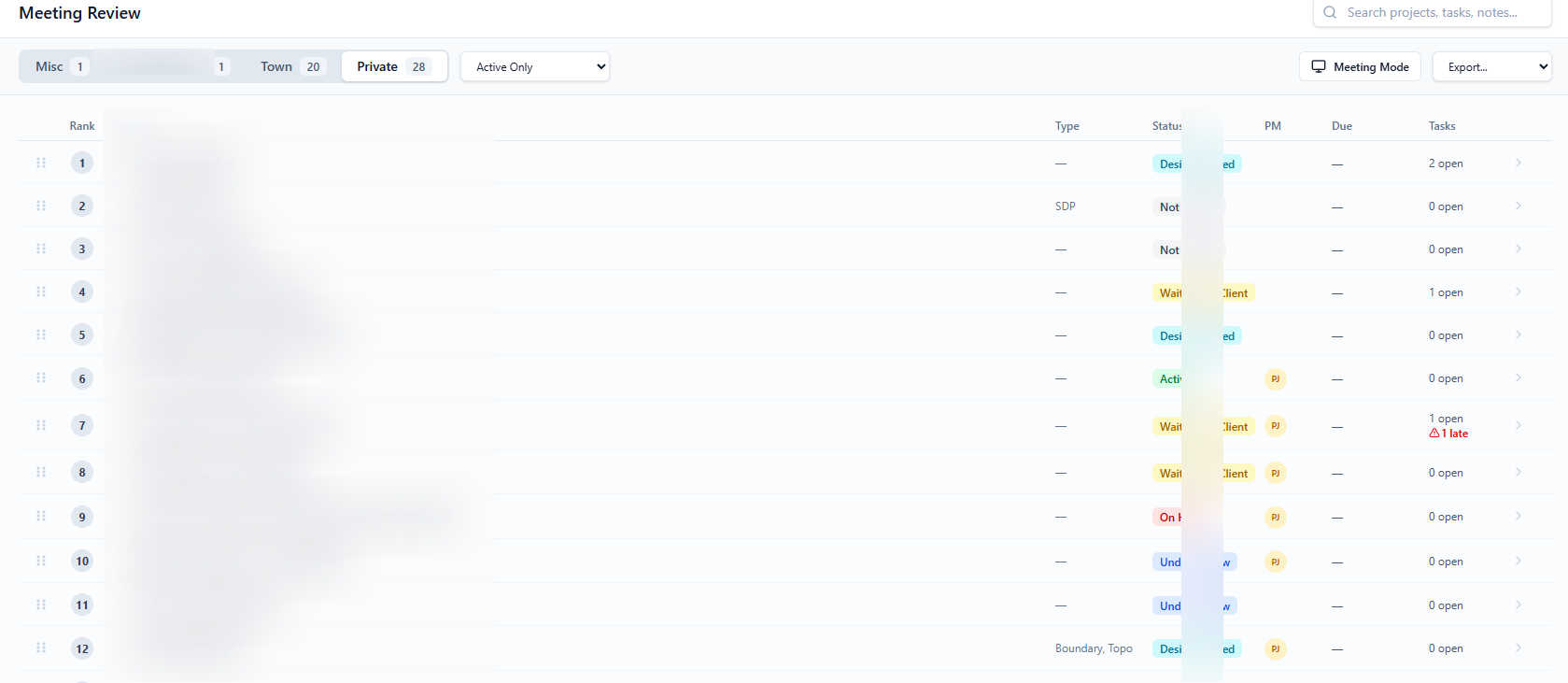Click the drag handle on rank 9 row

click(x=41, y=516)
